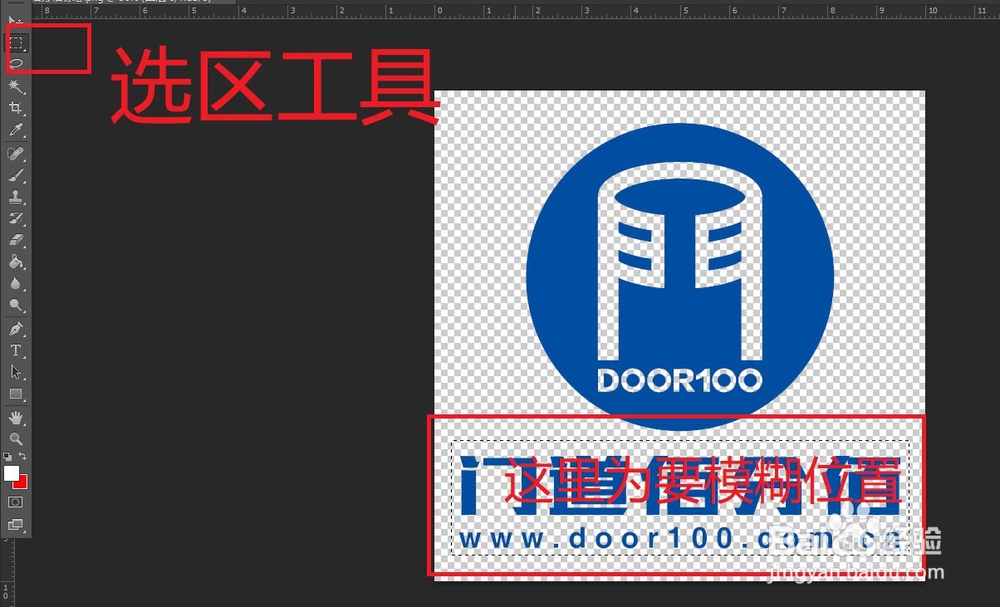Reset default foreground and background colors
Screen dimensions: 1000x607
coord(7,457)
